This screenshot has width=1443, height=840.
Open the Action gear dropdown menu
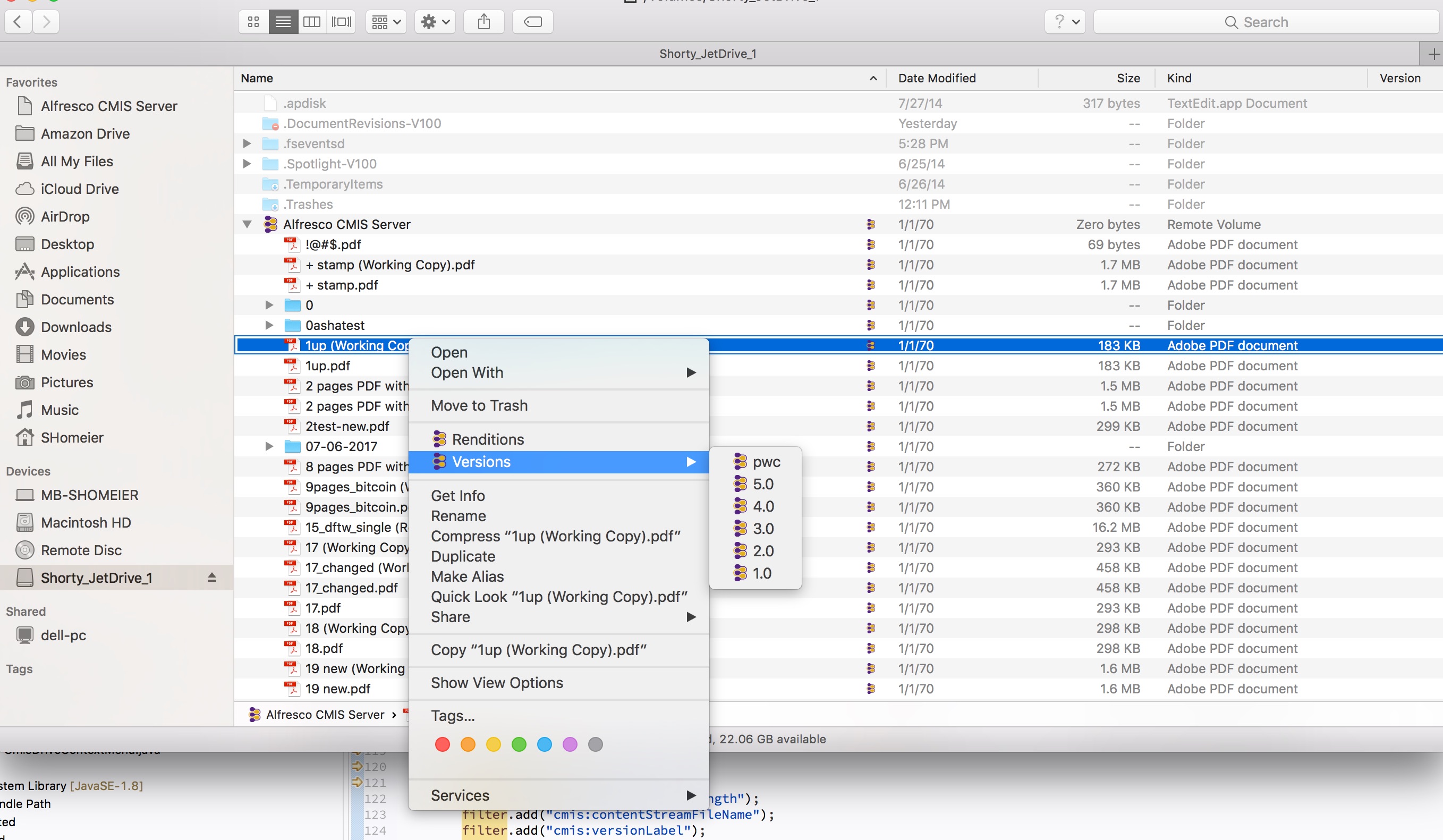point(435,22)
